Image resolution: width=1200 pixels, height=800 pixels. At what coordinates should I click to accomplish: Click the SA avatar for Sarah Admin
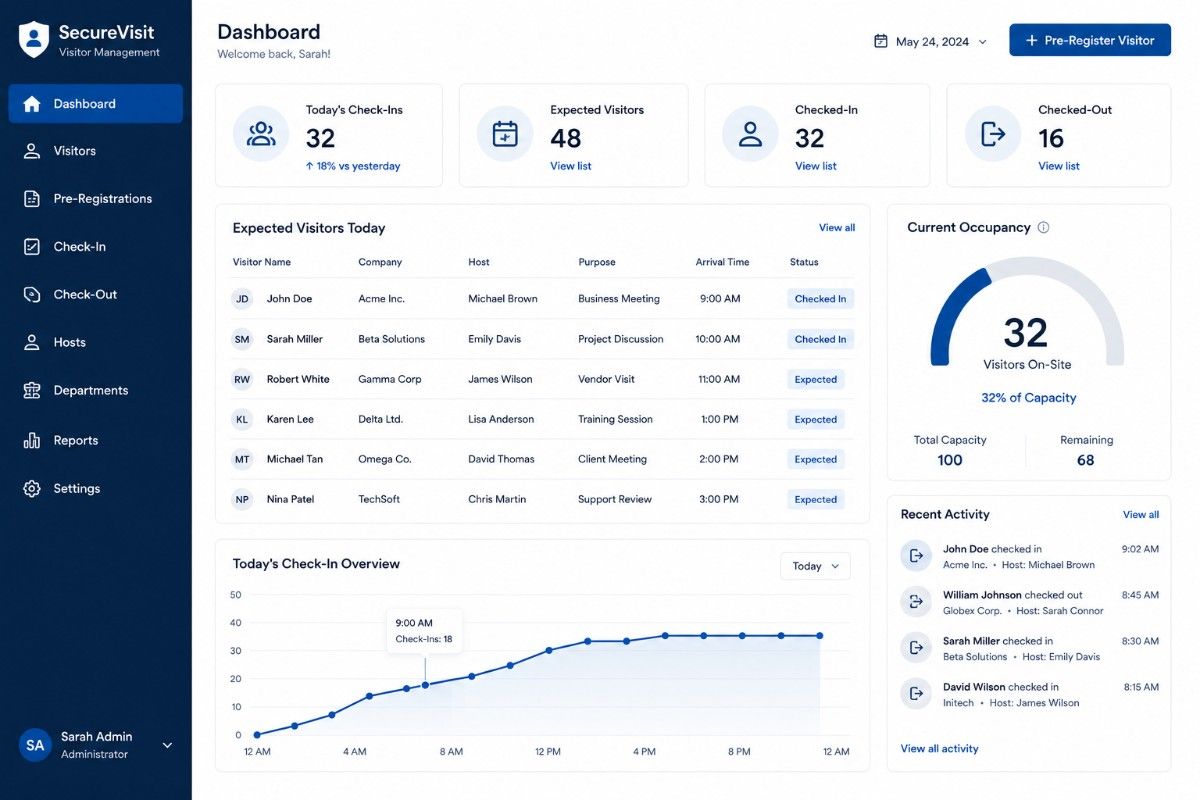point(35,745)
